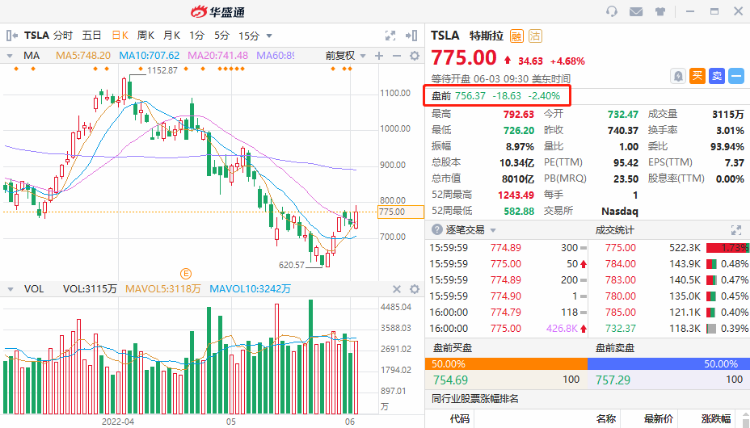
Task: Click pre-market 盘前 756.37 line
Action: pos(496,96)
